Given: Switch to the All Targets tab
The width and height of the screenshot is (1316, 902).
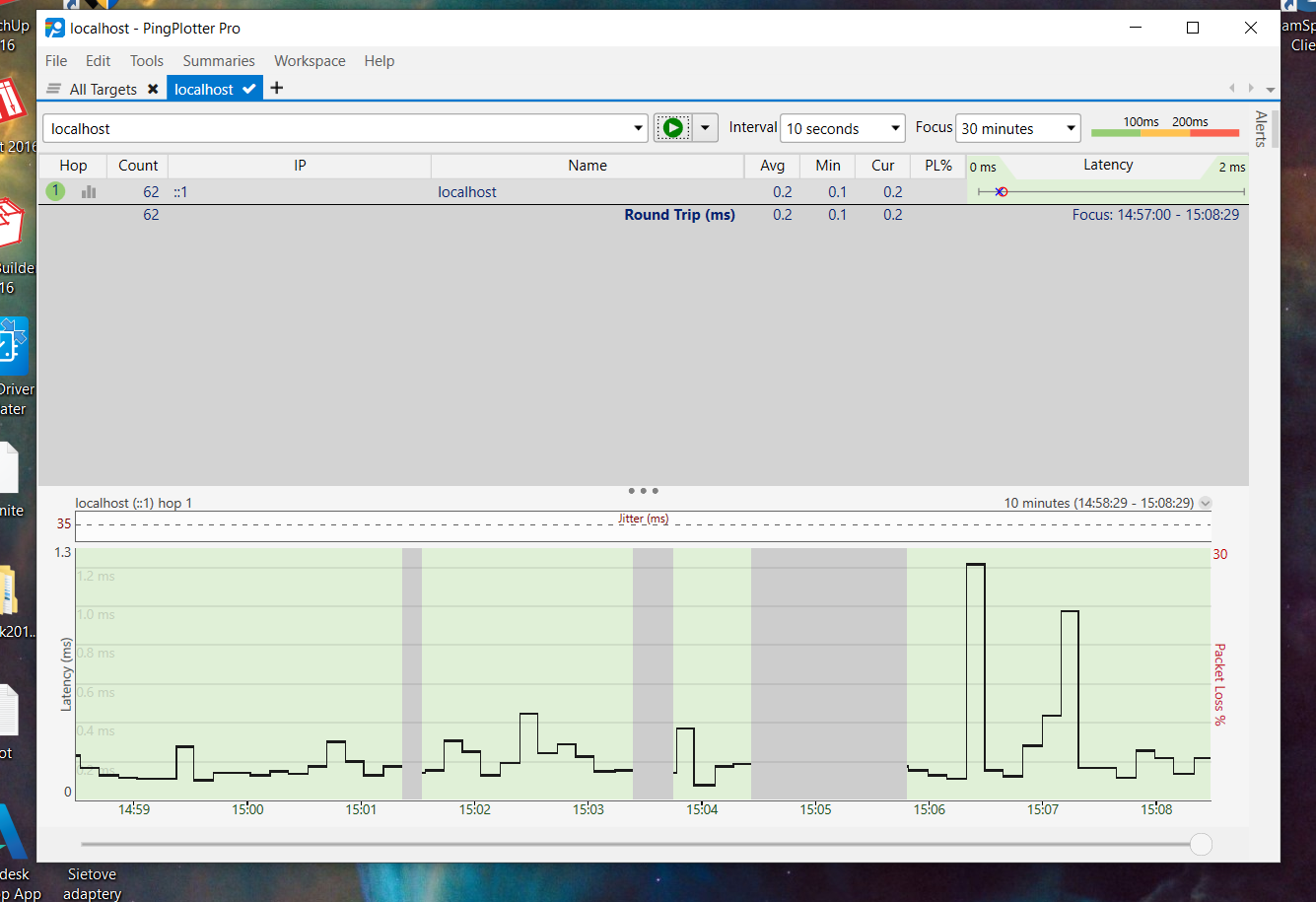Looking at the screenshot, I should pos(103,89).
